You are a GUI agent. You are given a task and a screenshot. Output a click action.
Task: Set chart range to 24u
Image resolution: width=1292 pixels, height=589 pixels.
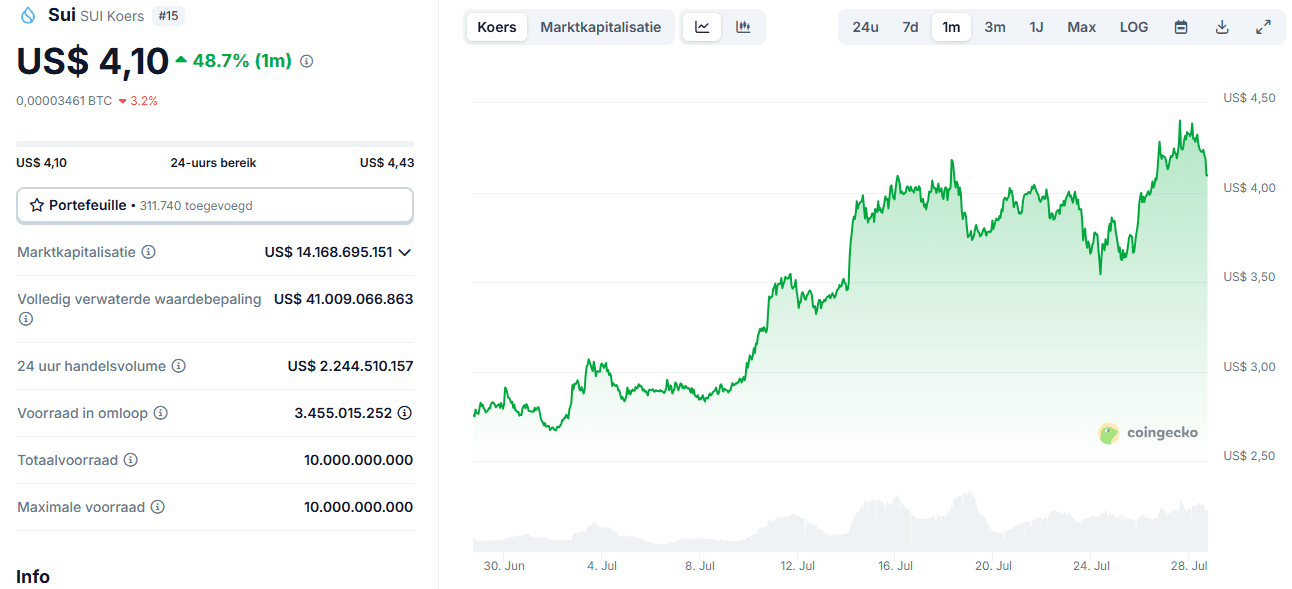(866, 27)
